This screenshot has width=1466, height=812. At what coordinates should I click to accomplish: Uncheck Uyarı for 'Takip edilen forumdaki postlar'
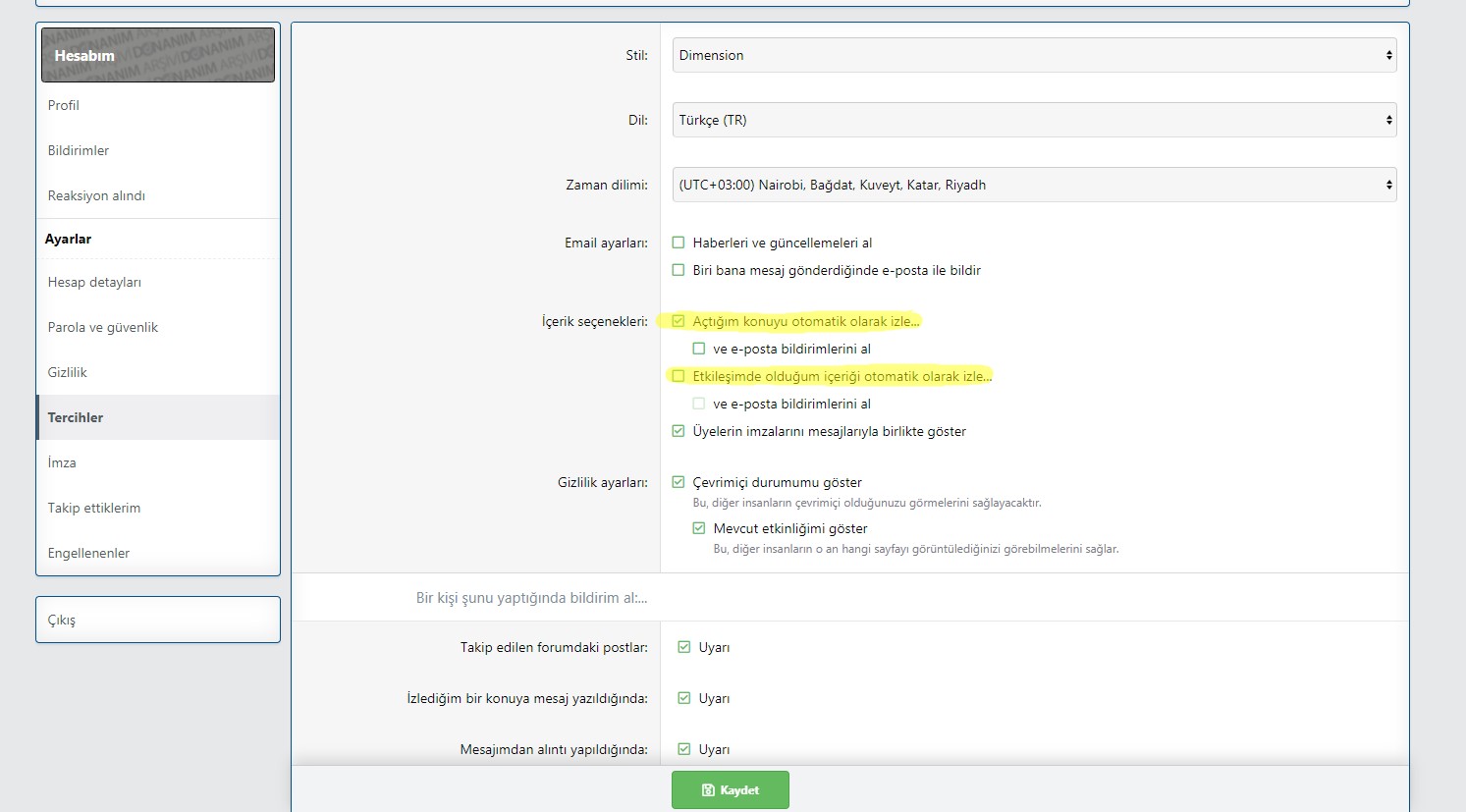684,647
